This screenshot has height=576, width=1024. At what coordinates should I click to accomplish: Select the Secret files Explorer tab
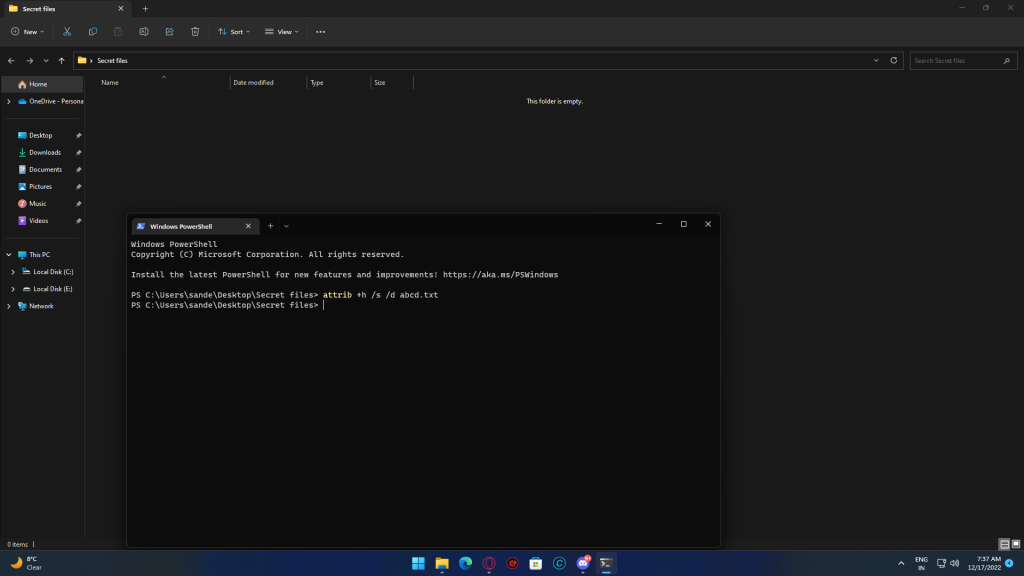(60, 8)
